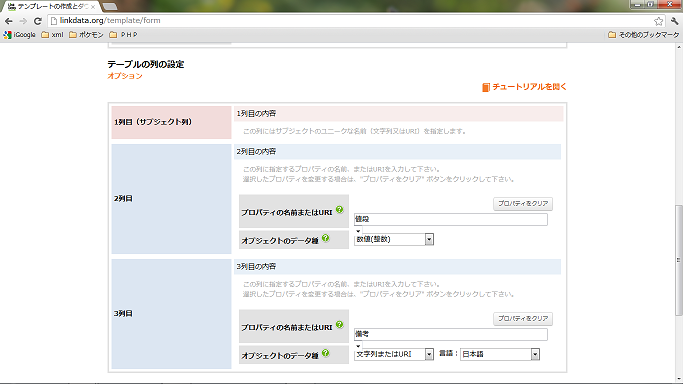Image resolution: width=683 pixels, height=384 pixels.
Task: Open the iGoogle bookmark
Action: click(x=20, y=34)
